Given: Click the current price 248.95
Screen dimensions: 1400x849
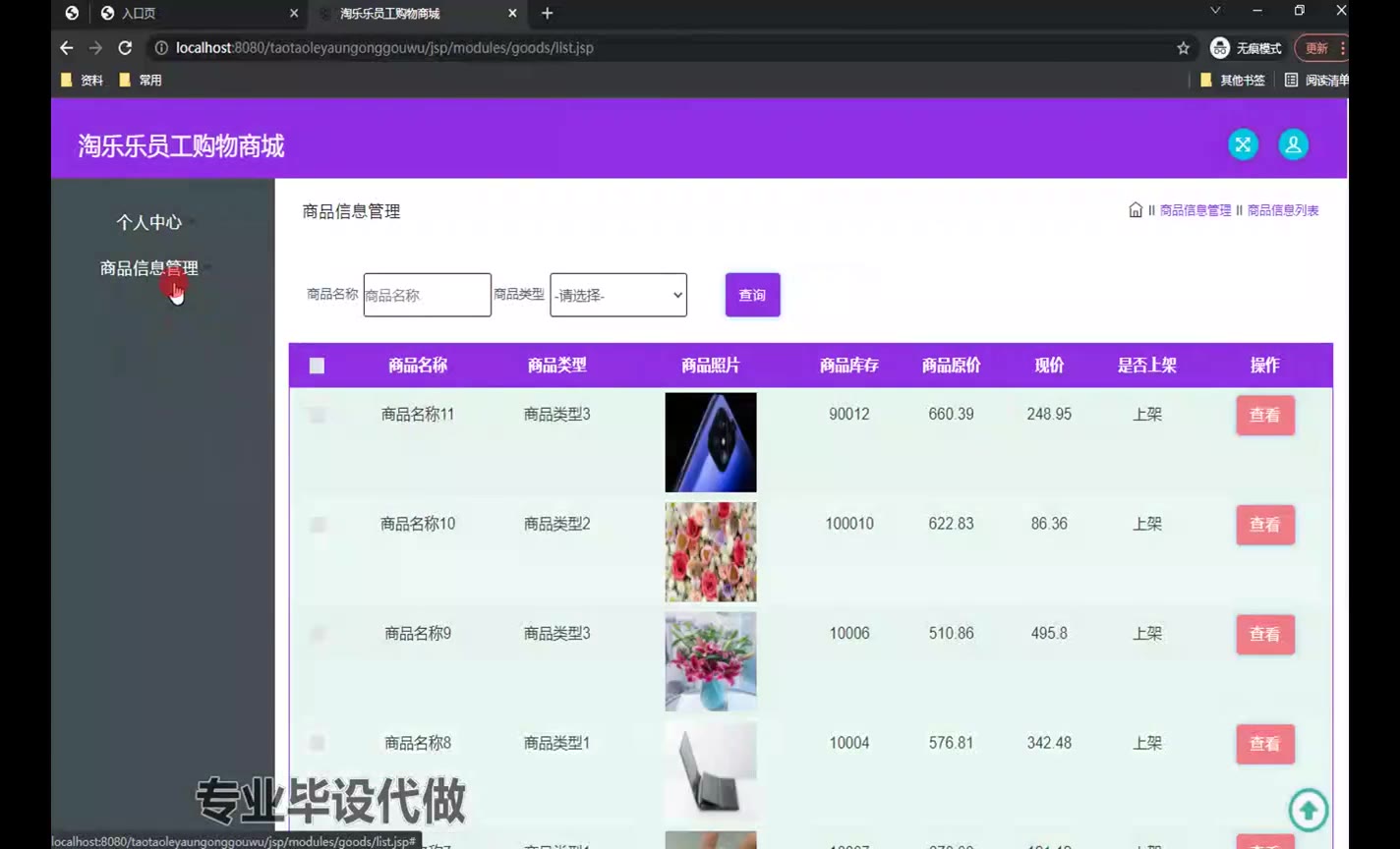Looking at the screenshot, I should point(1049,415).
